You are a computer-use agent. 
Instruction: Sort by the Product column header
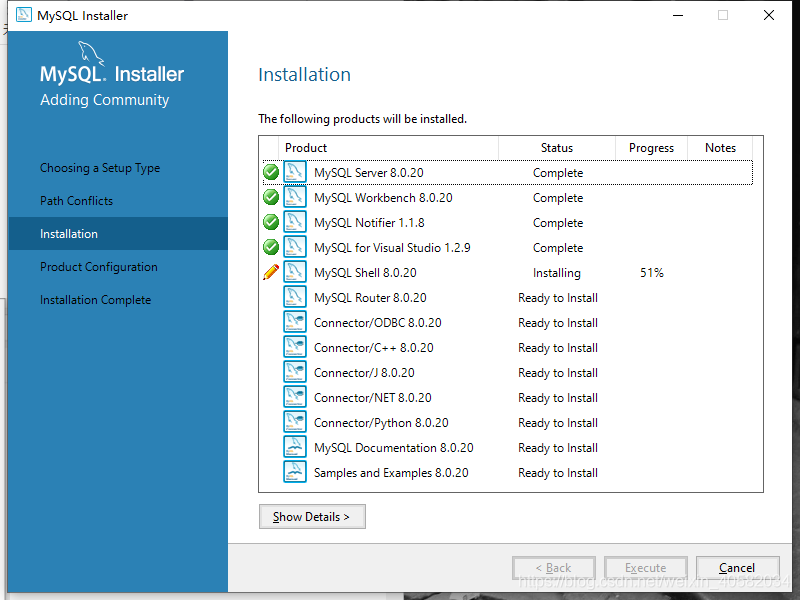click(388, 148)
